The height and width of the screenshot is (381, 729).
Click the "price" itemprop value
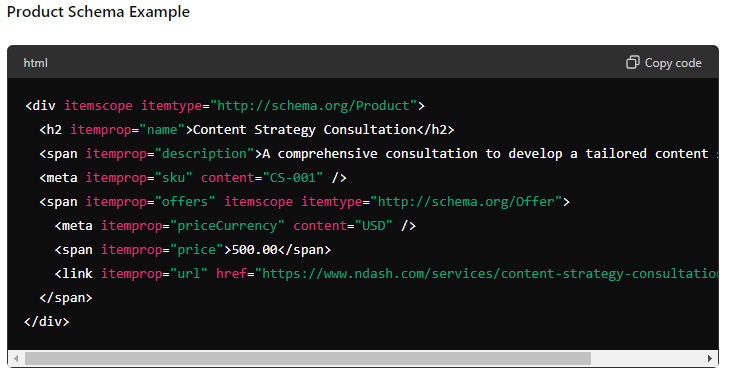pos(197,250)
